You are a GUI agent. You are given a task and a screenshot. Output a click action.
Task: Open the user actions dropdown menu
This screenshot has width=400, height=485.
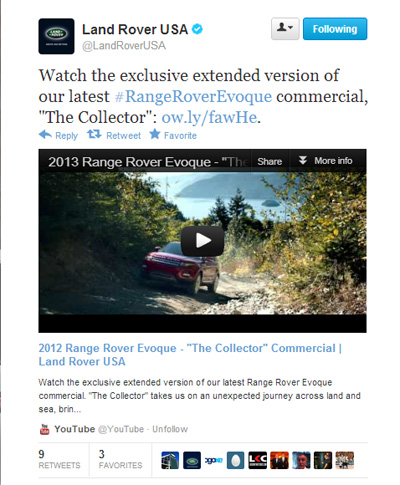click(x=285, y=29)
